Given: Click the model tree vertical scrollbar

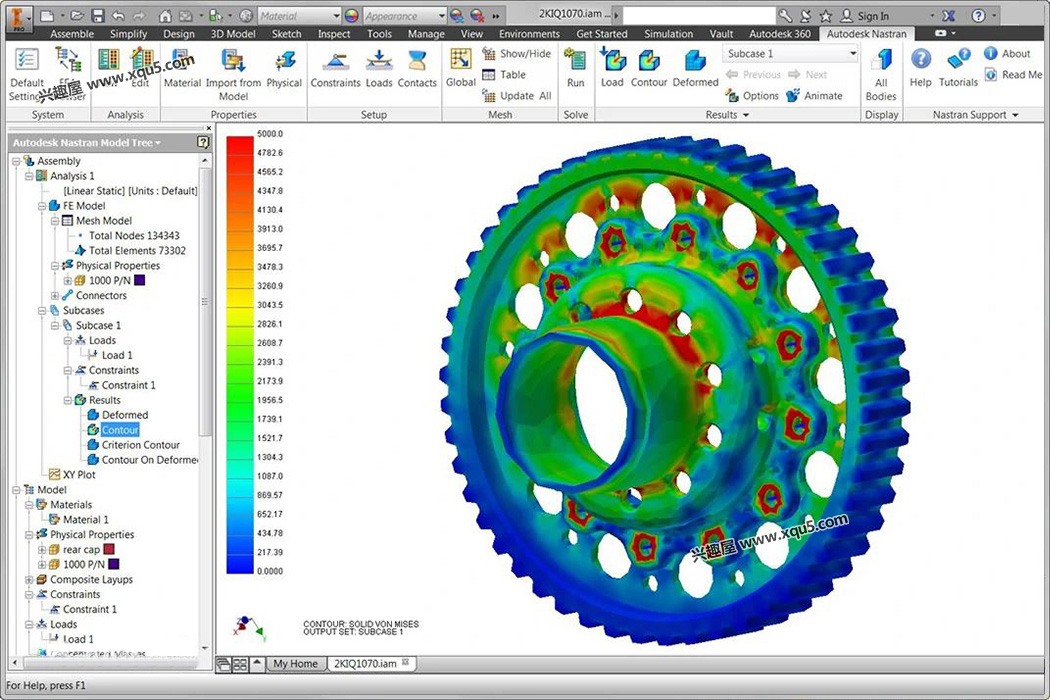Looking at the screenshot, I should tap(205, 301).
